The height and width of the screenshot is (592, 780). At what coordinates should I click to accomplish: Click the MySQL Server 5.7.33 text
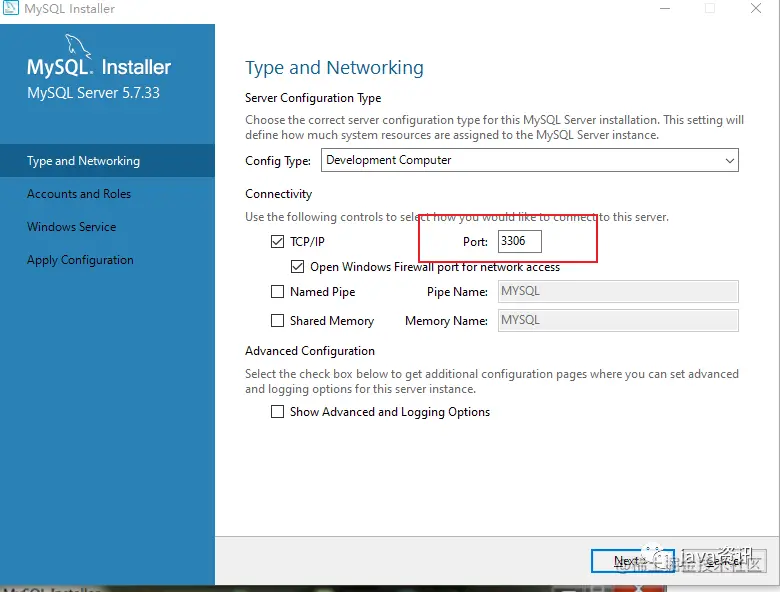click(x=94, y=93)
